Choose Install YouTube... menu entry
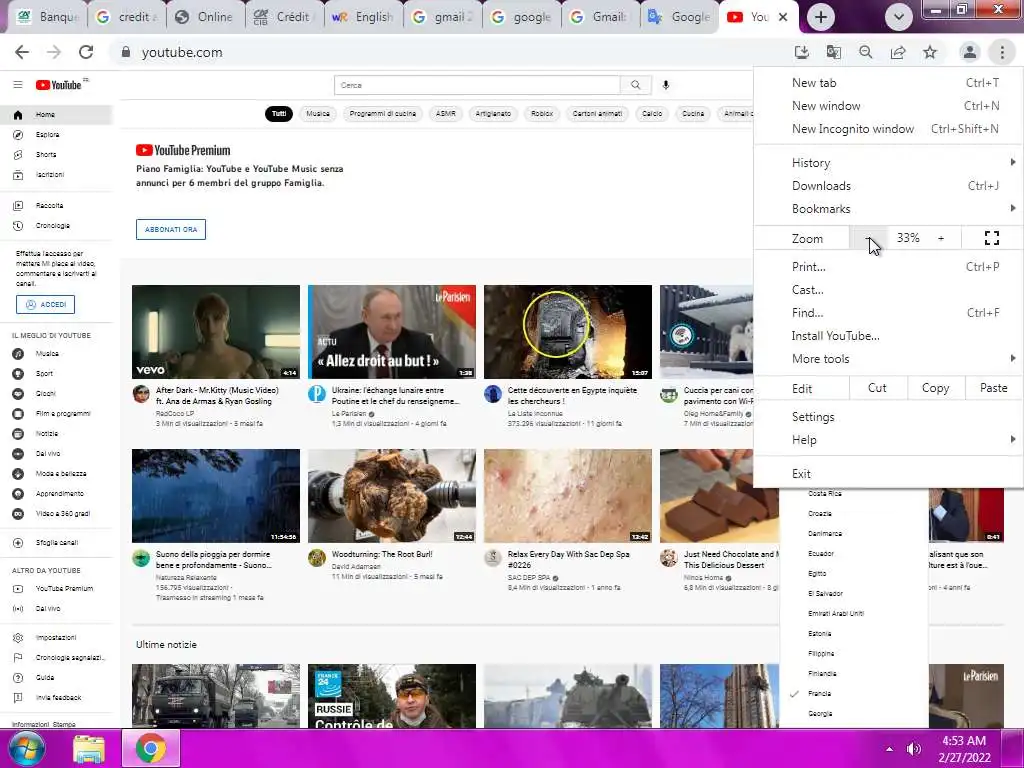Viewport: 1024px width, 768px height. pos(889,336)
